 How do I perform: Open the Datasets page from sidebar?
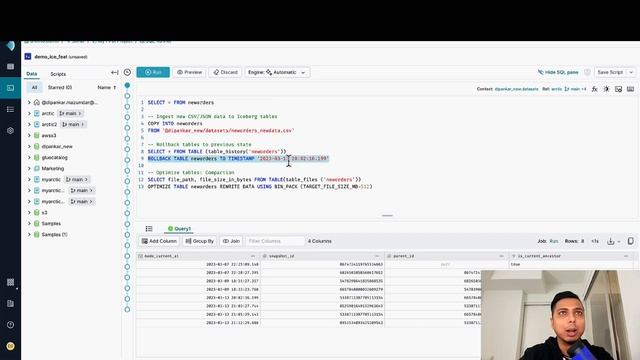[11, 67]
